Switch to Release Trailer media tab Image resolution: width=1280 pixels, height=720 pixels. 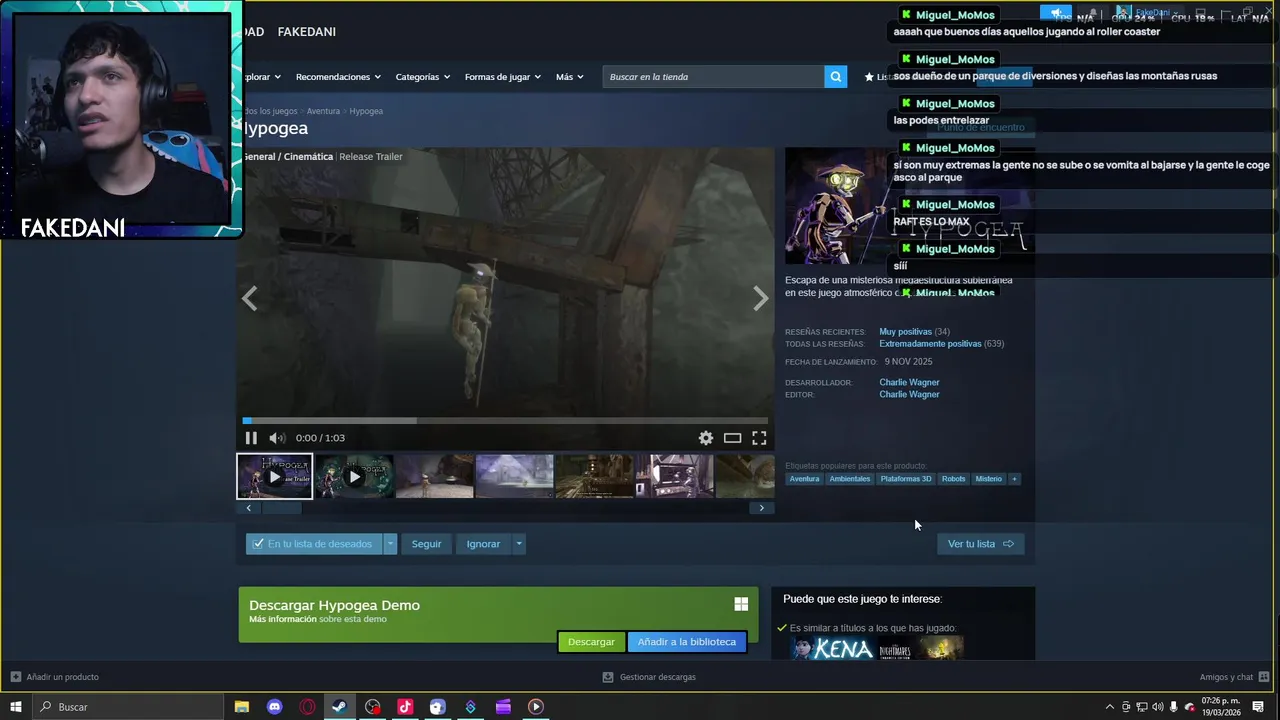pyautogui.click(x=371, y=157)
